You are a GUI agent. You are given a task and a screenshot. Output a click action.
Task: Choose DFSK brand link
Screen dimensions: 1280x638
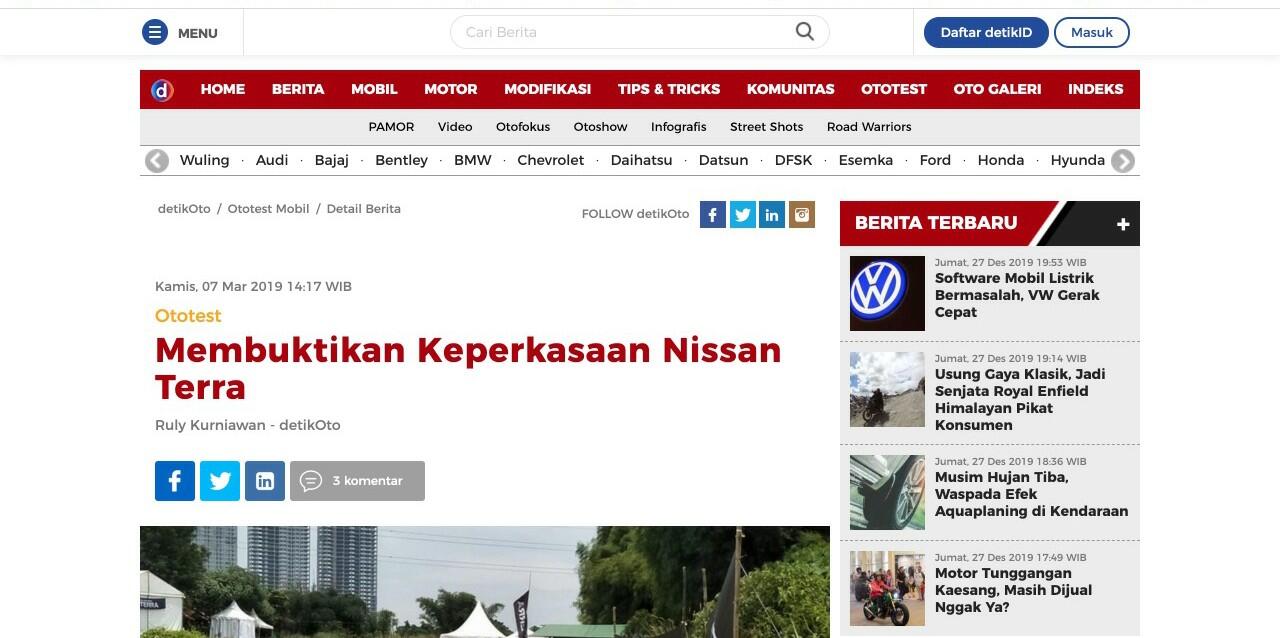pyautogui.click(x=793, y=160)
